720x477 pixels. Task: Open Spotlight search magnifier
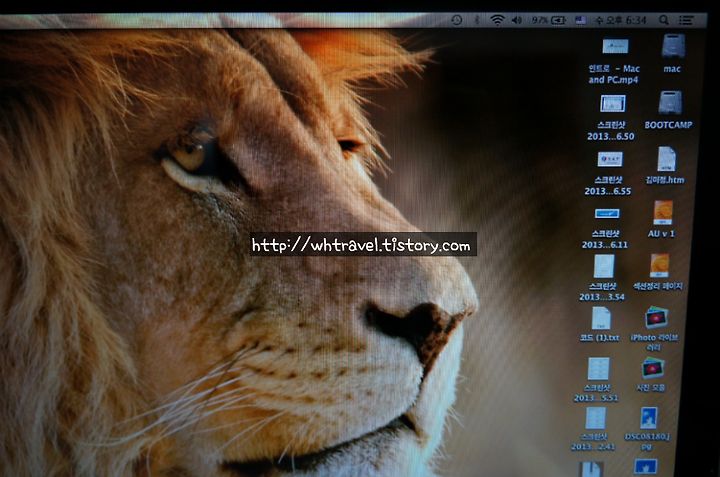[x=664, y=20]
